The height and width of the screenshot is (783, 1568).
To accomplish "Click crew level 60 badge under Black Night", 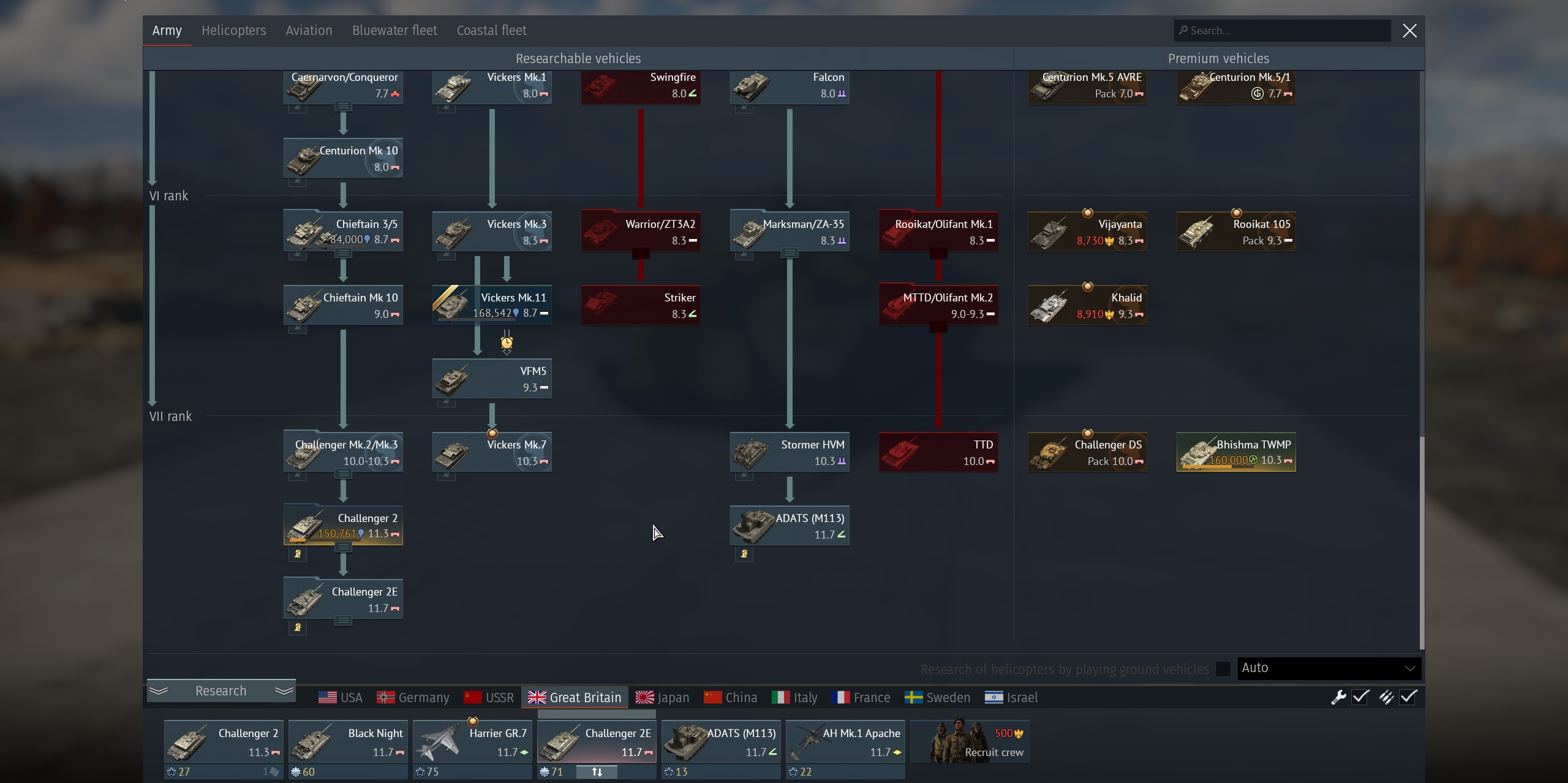I will tap(296, 772).
